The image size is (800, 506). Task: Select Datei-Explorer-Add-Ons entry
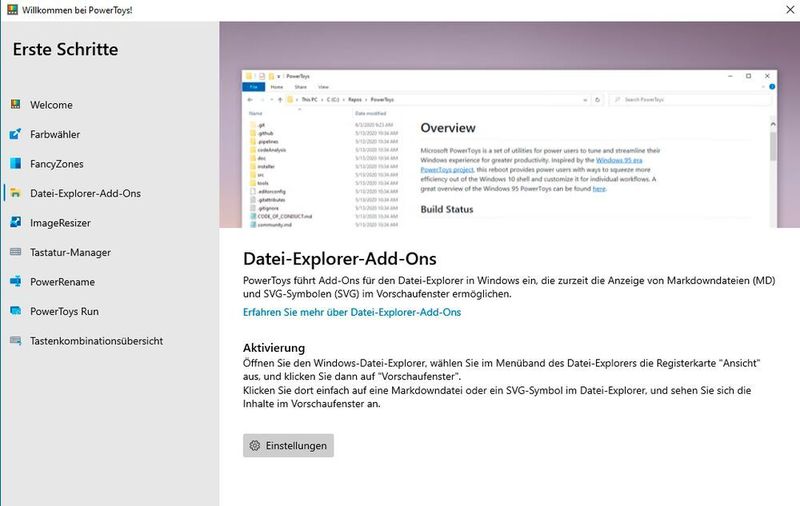pos(110,193)
